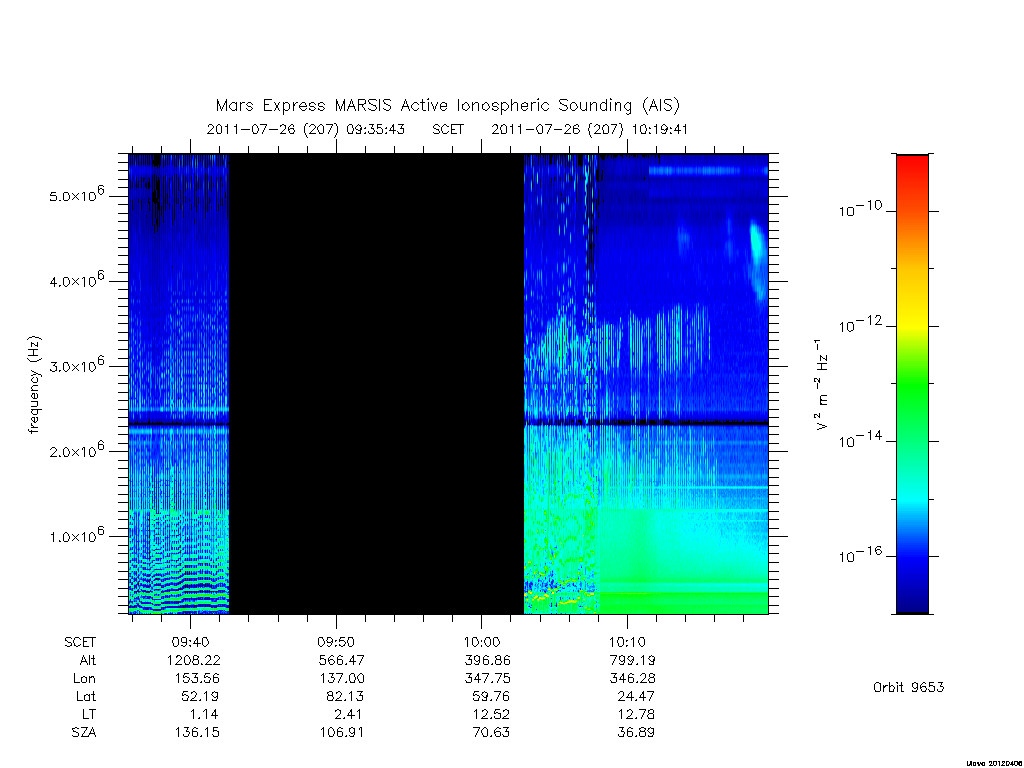Screen dimensions: 1024x768
Task: Click longitude value 347.75
Action: click(487, 679)
